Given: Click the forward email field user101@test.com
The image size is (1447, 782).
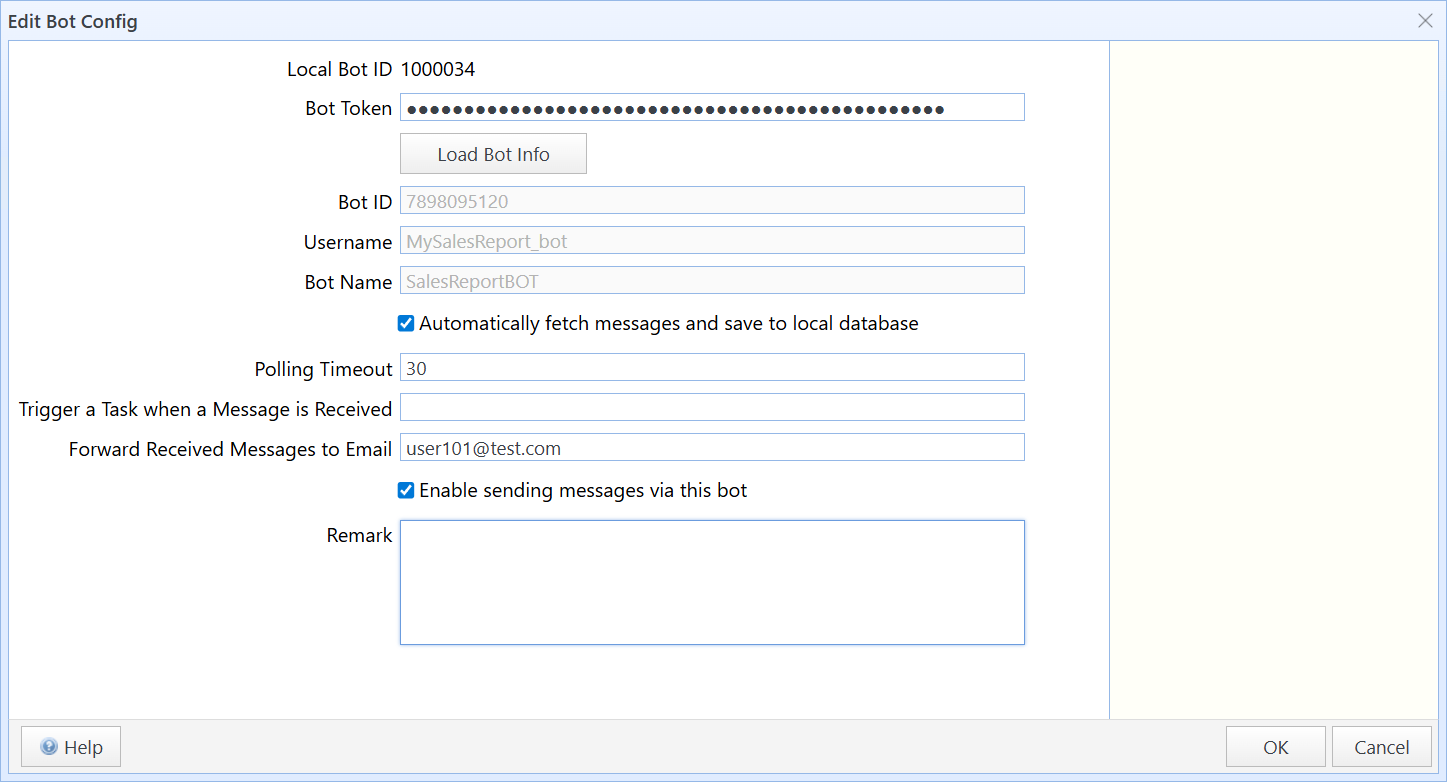Looking at the screenshot, I should tap(712, 448).
